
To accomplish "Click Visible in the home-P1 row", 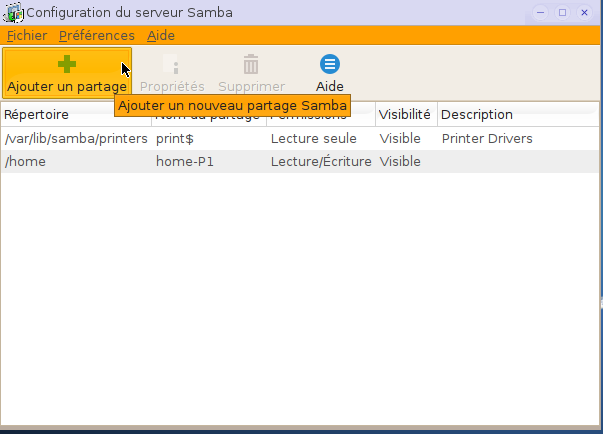I will (400, 161).
